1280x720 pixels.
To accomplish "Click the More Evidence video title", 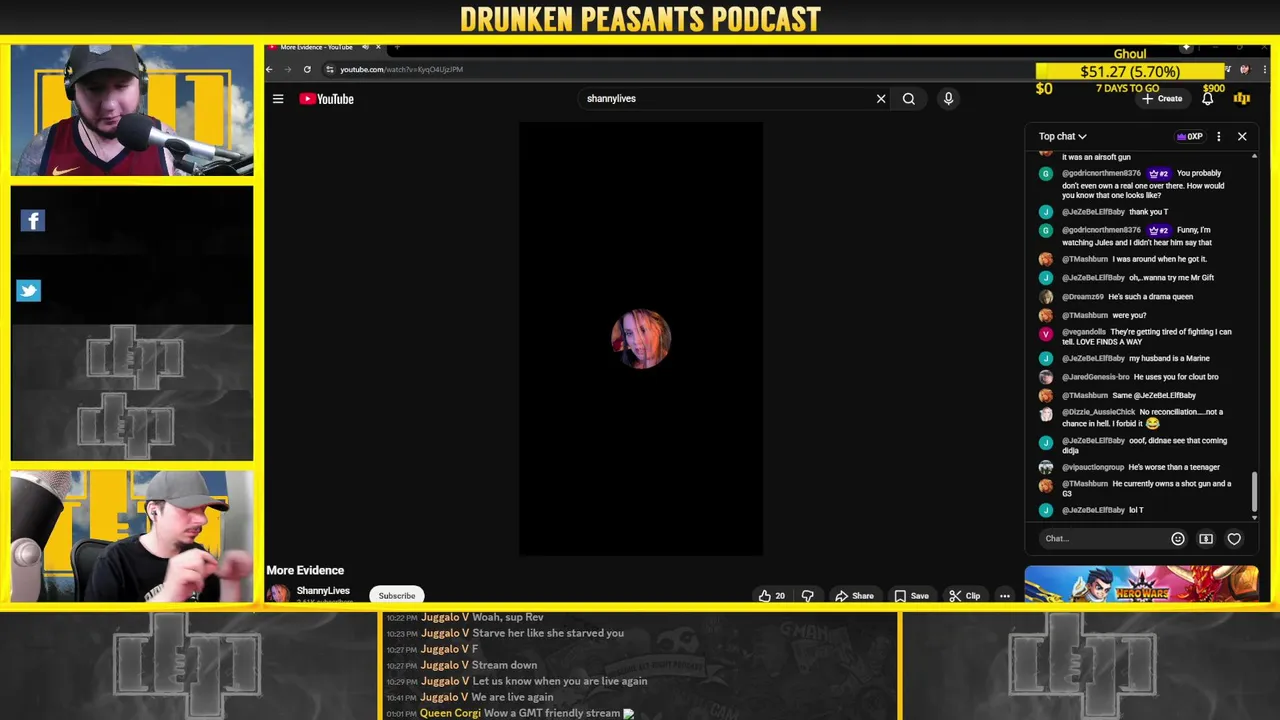I will point(305,570).
